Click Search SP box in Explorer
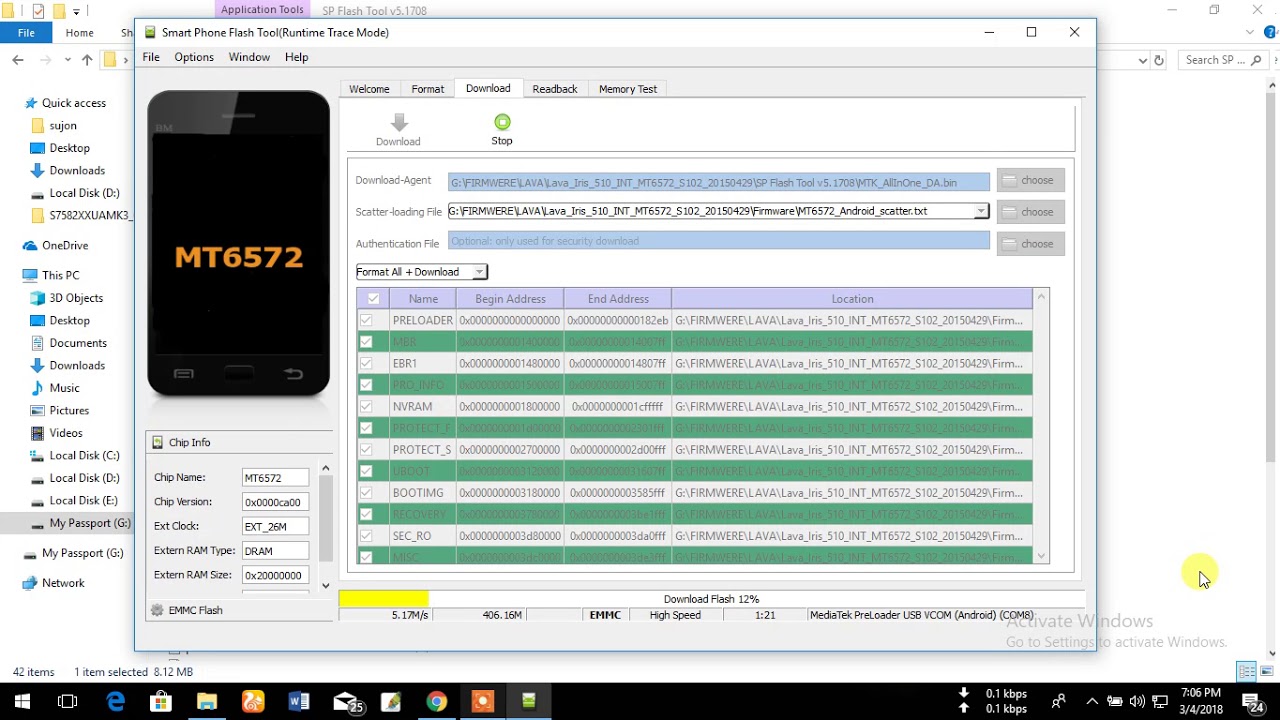 coord(1224,60)
